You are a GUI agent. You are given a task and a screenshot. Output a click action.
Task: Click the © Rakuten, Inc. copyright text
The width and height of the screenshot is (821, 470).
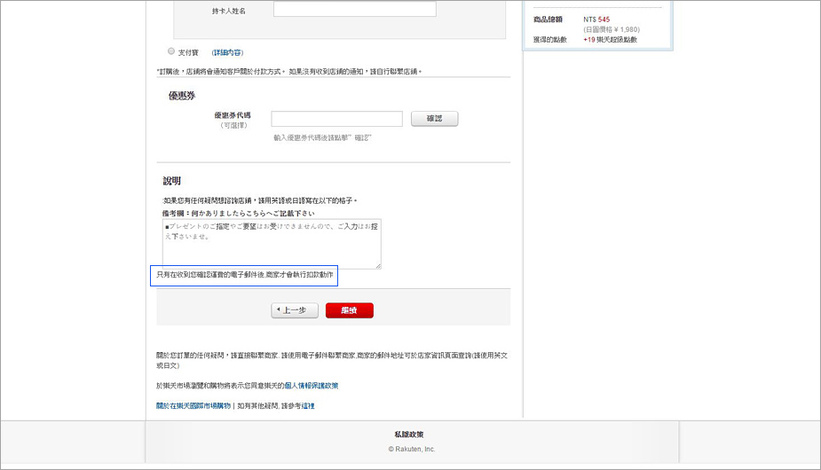point(411,449)
